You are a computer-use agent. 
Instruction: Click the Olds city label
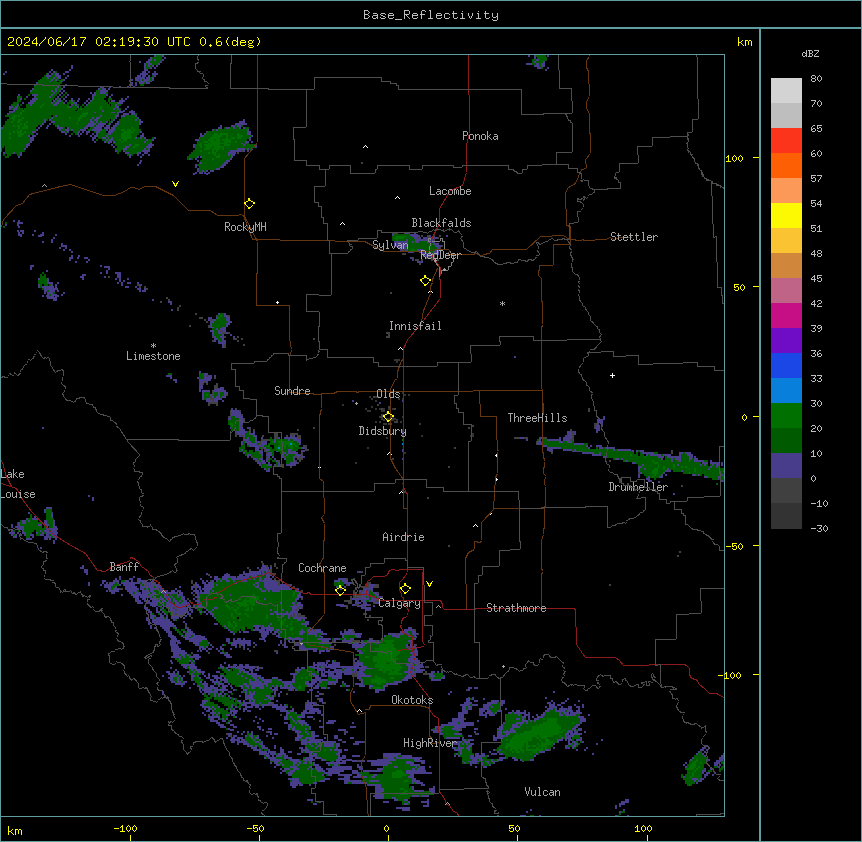tap(388, 394)
